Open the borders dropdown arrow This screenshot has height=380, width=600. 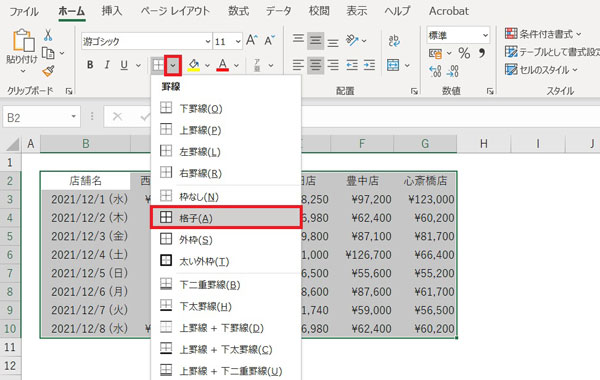coord(173,65)
